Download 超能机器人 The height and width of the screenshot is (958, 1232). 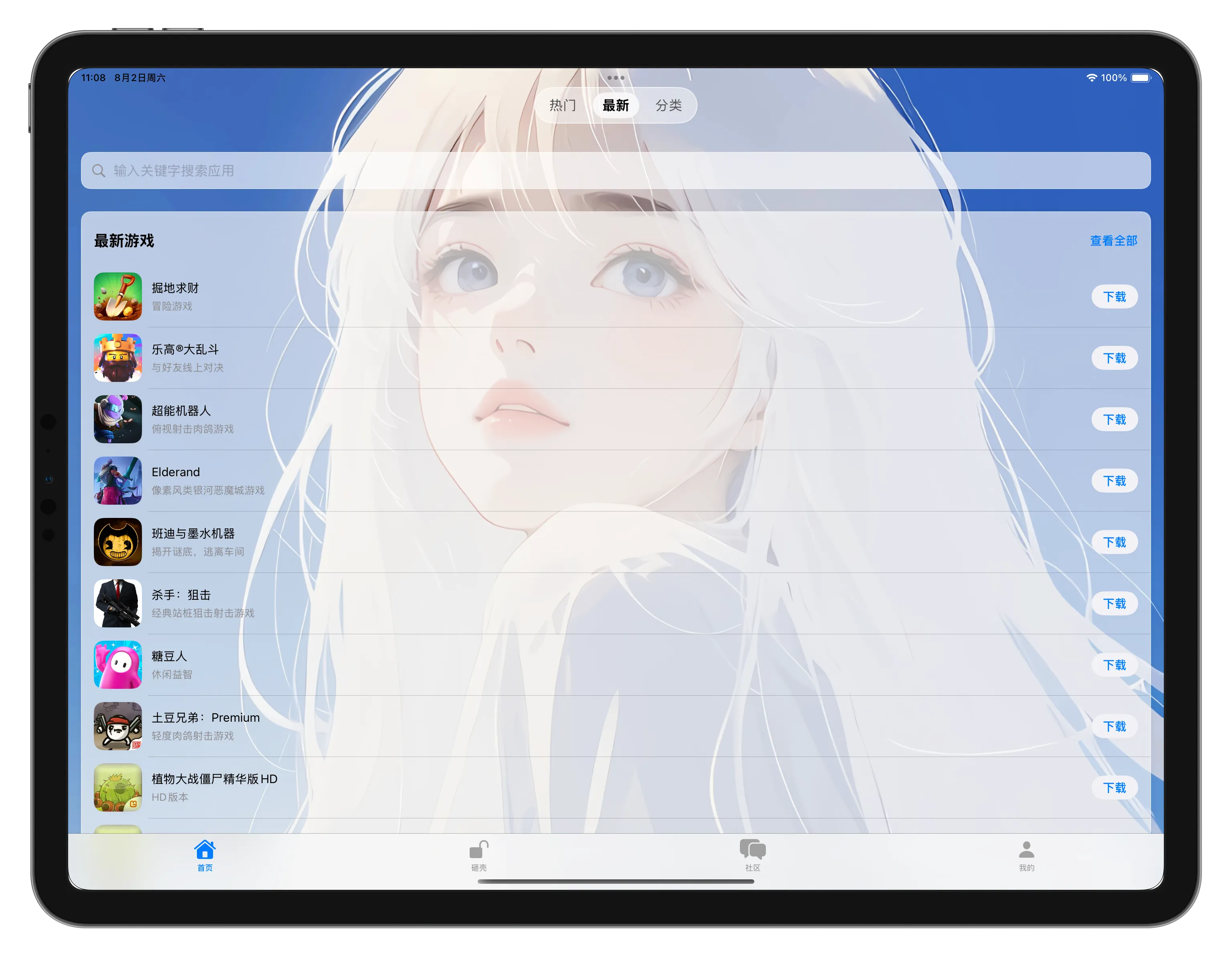pyautogui.click(x=1114, y=420)
